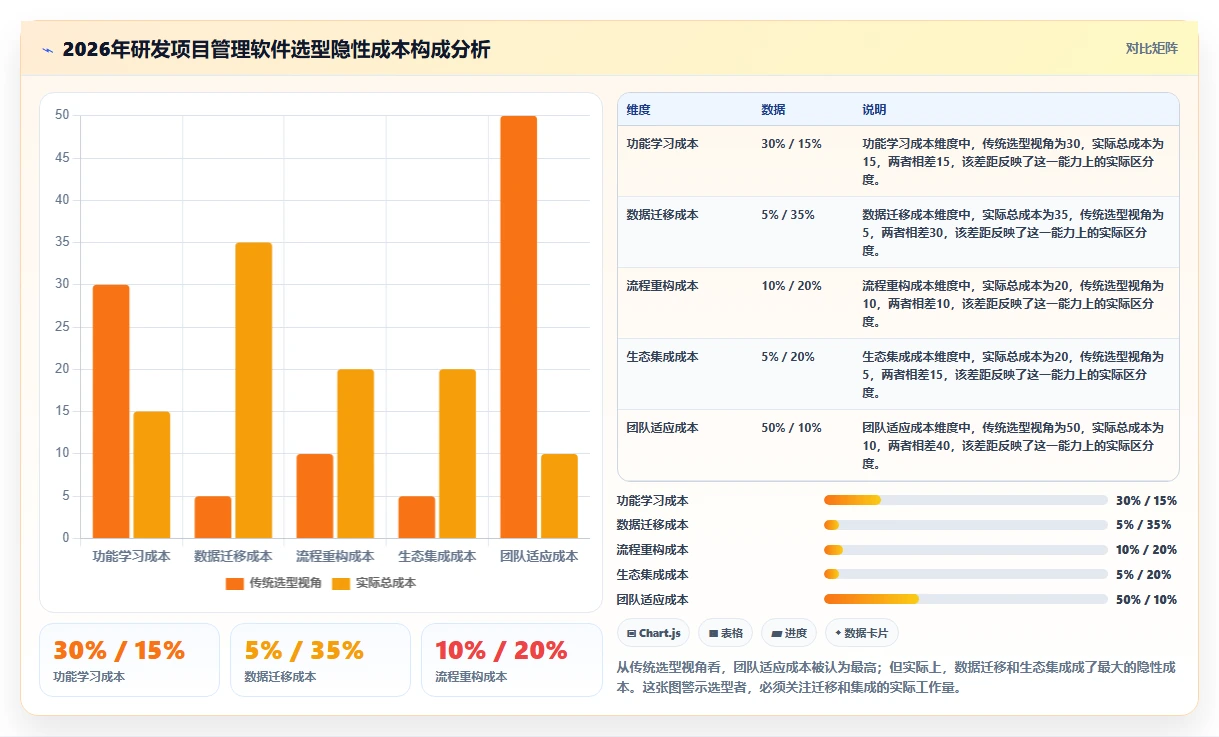Click the 实际总成本 bar for 数据迁移成本

tap(254, 390)
